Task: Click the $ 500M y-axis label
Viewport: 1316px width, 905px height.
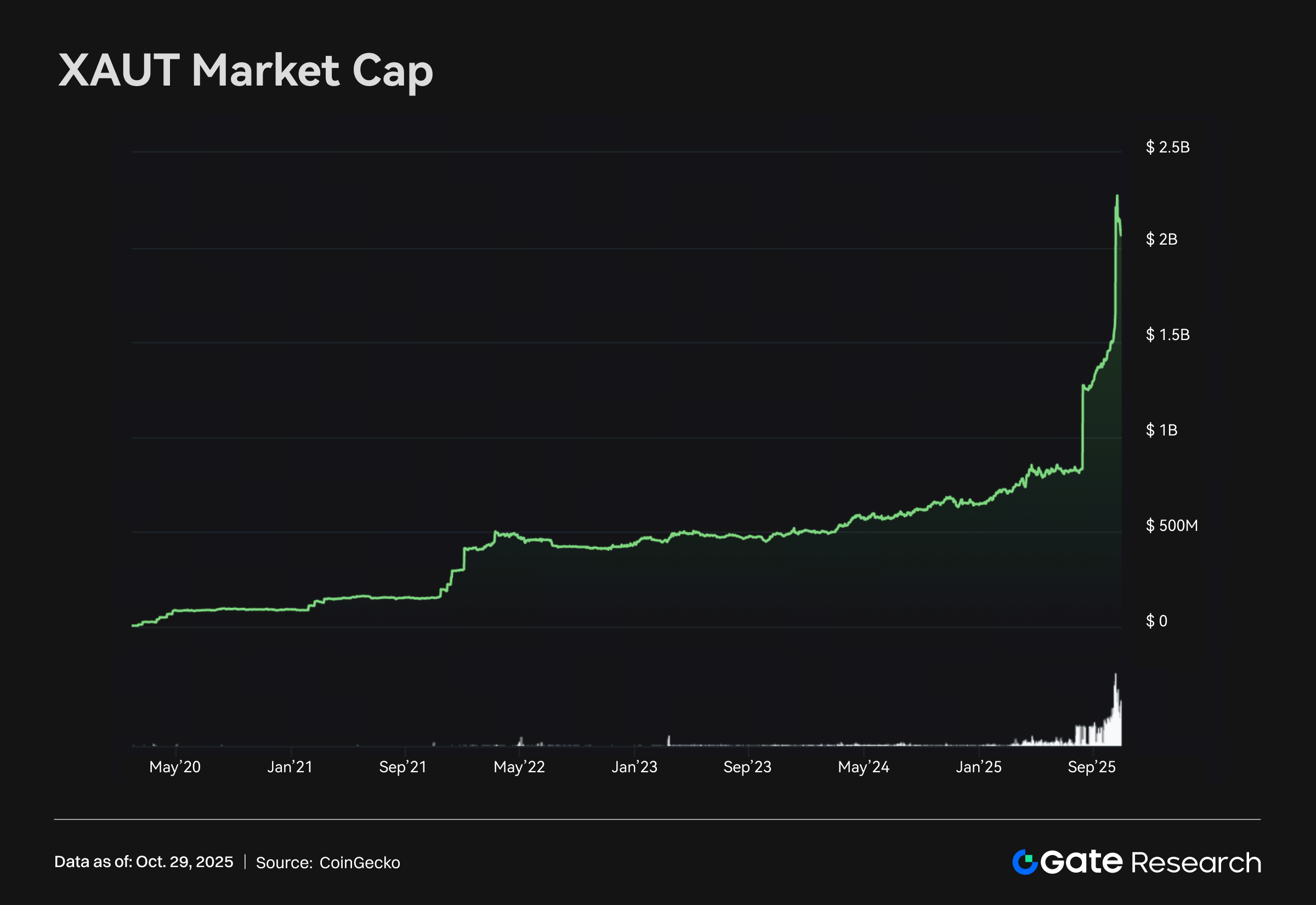Action: click(x=1171, y=525)
